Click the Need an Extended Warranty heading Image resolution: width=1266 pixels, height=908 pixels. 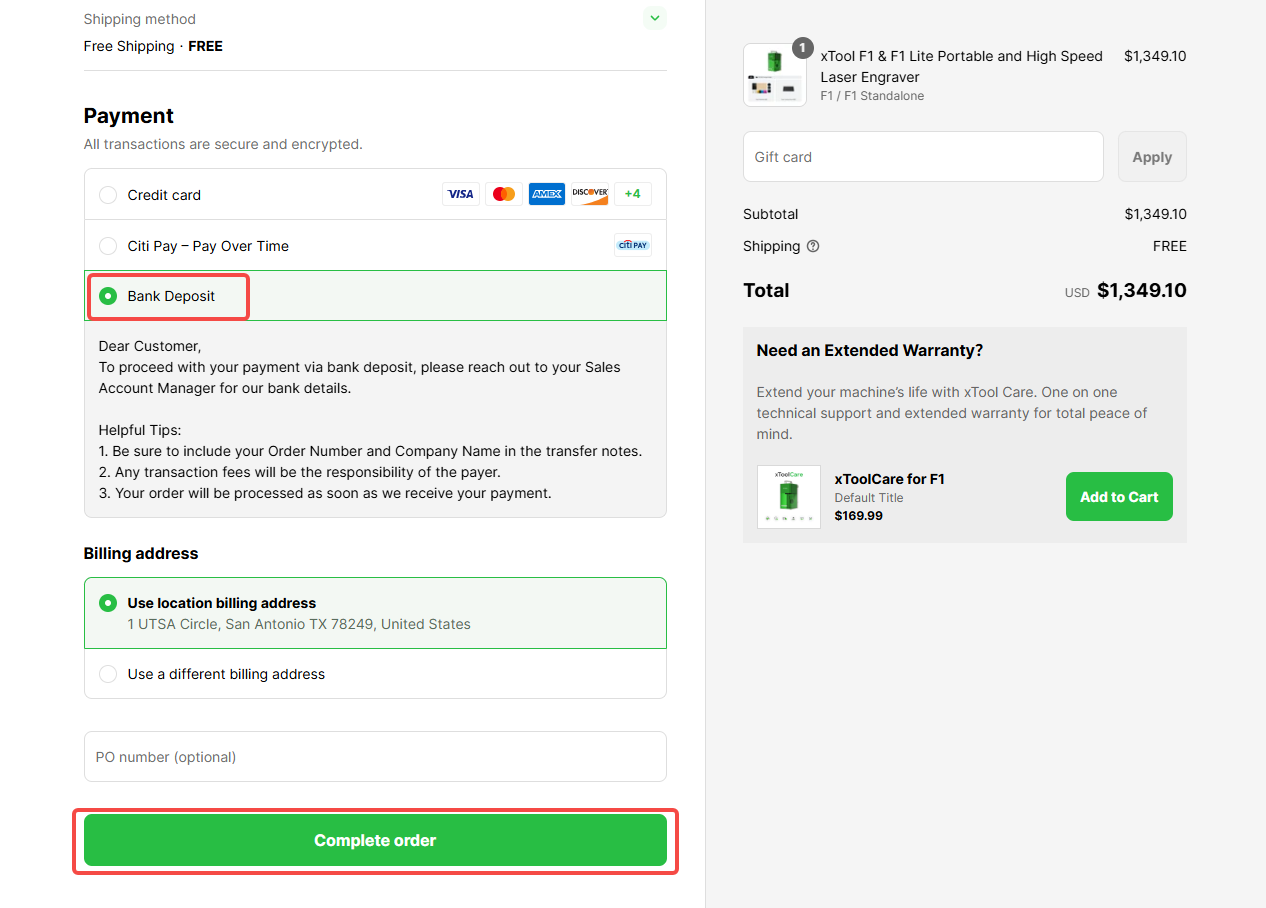[x=870, y=350]
